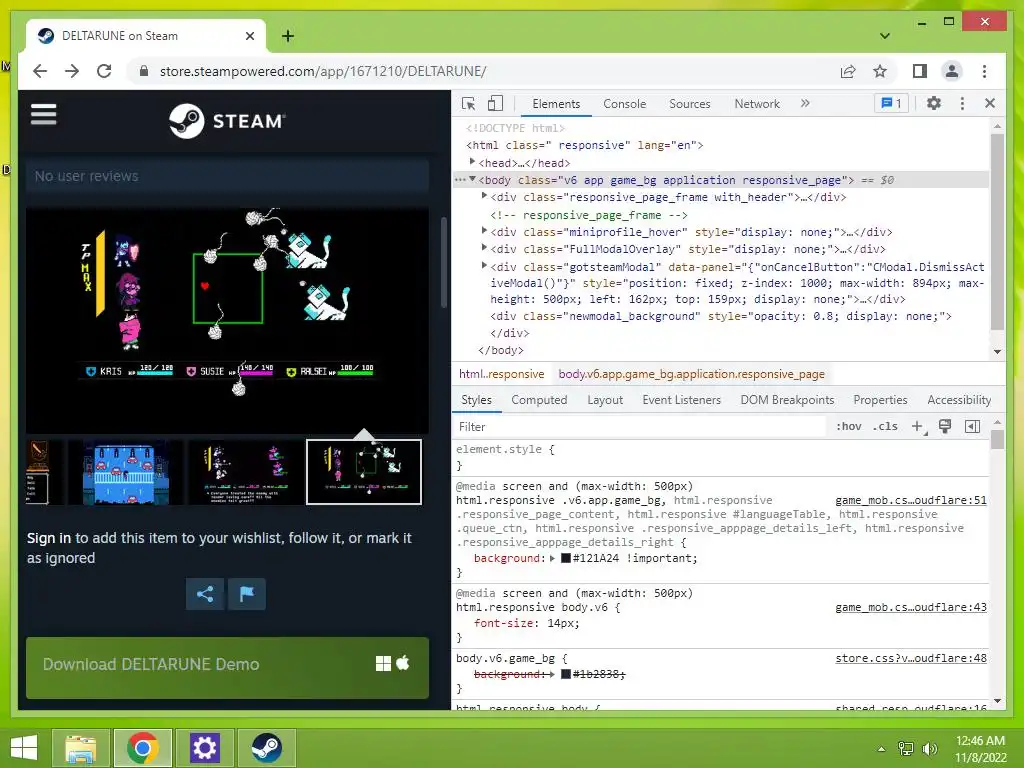Screen dimensions: 1024x768
Task: Open the Properties tab
Action: click(880, 400)
